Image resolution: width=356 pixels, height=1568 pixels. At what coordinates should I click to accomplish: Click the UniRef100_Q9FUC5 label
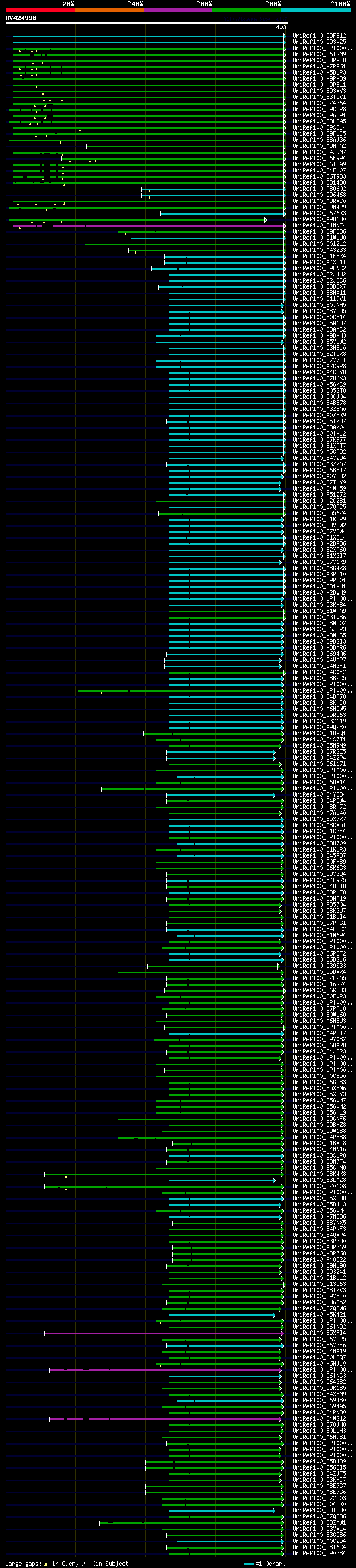319,134
